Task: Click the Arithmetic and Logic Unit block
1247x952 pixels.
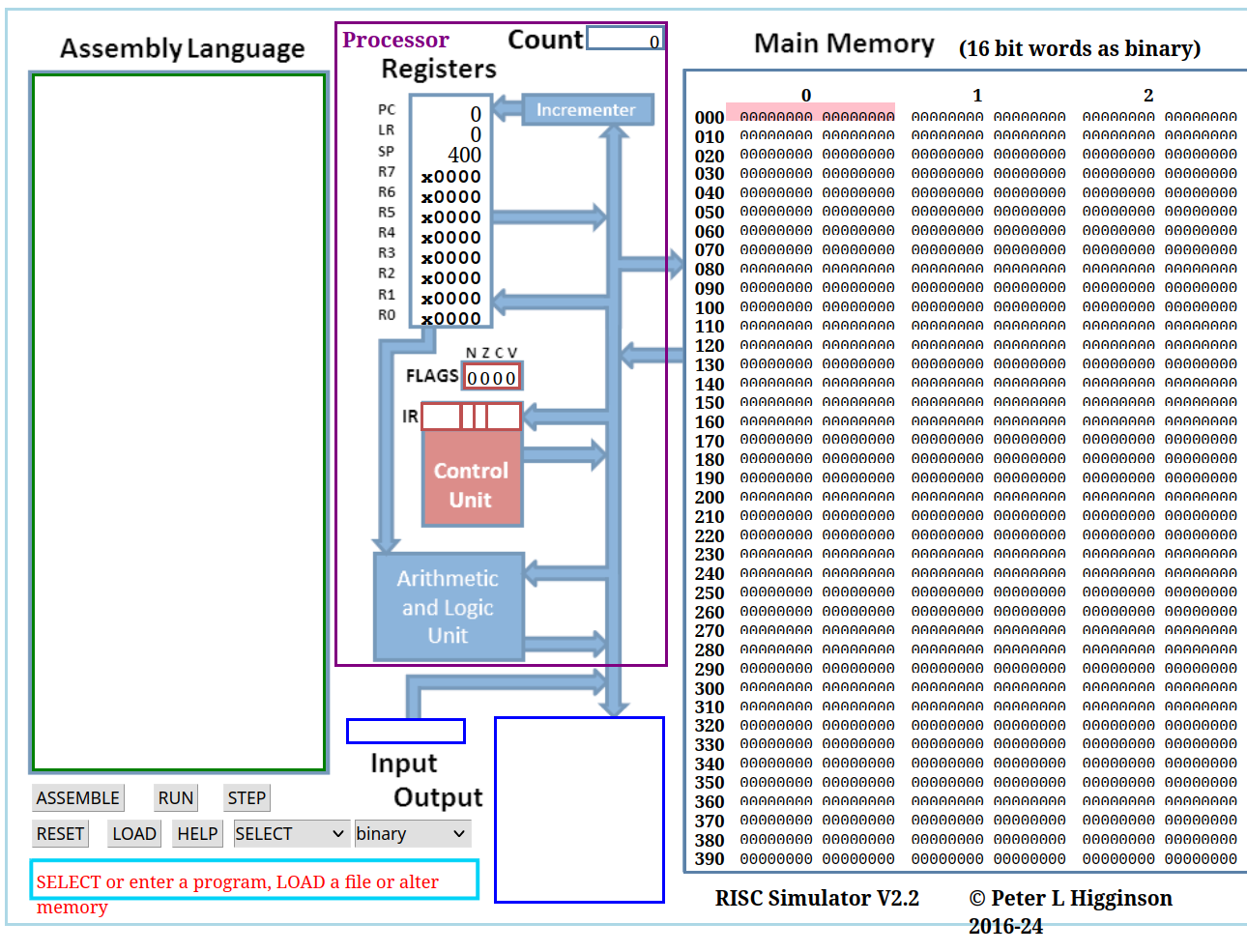Action: coord(449,607)
